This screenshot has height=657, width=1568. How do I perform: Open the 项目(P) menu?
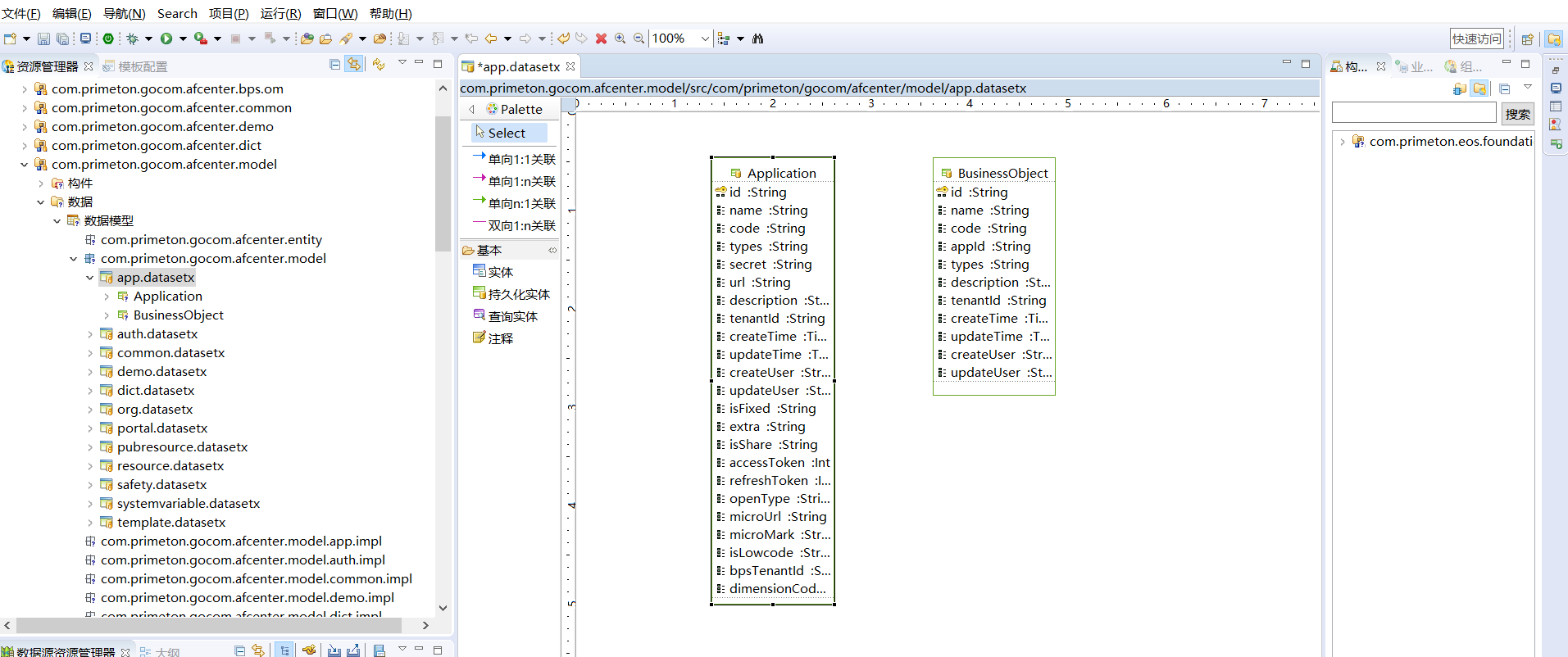point(229,13)
